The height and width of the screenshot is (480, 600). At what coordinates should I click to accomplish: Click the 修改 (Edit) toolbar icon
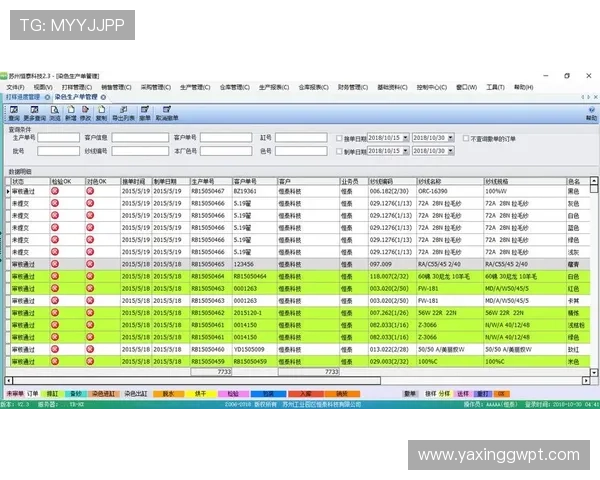86,114
